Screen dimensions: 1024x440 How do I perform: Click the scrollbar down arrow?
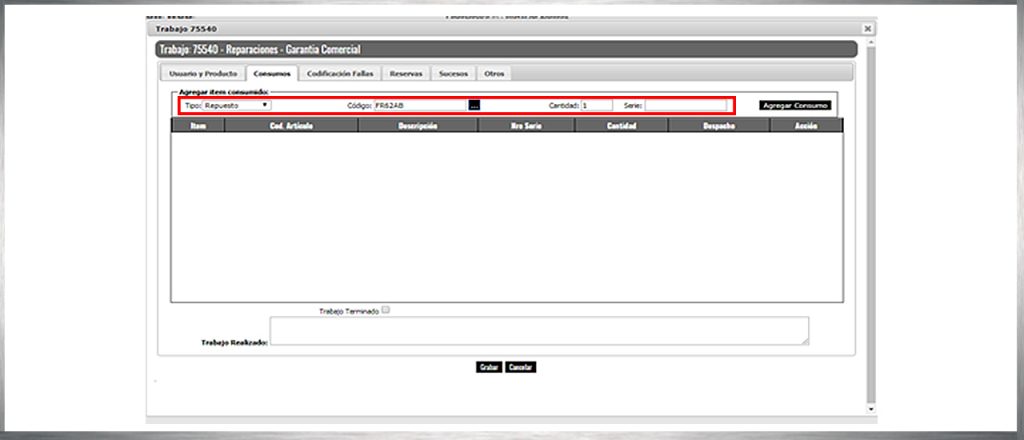click(x=871, y=408)
